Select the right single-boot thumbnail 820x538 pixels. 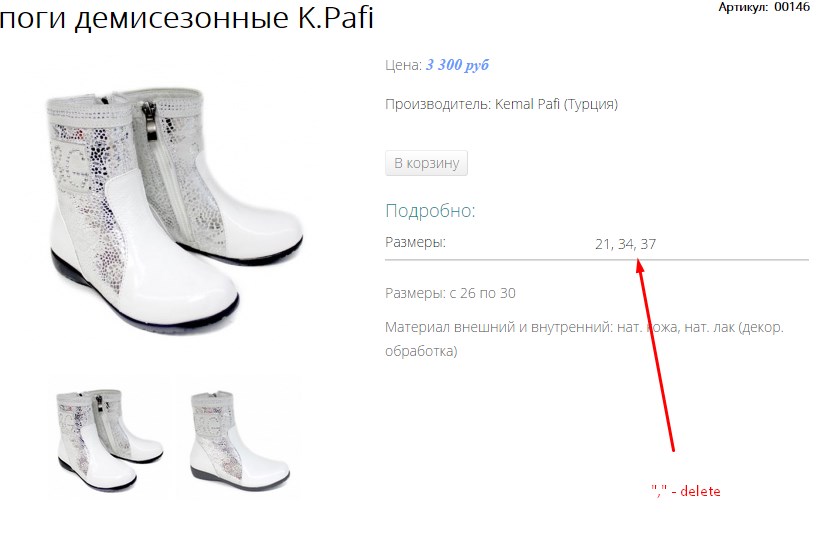(239, 438)
